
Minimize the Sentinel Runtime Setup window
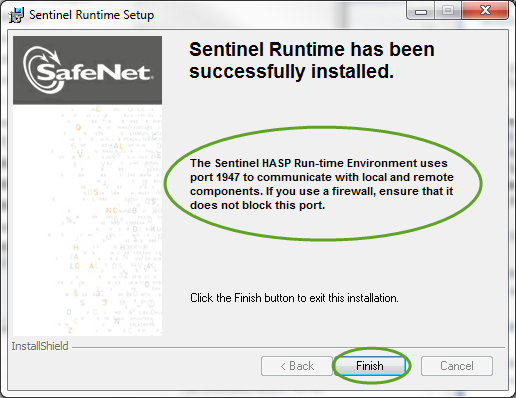coord(420,12)
